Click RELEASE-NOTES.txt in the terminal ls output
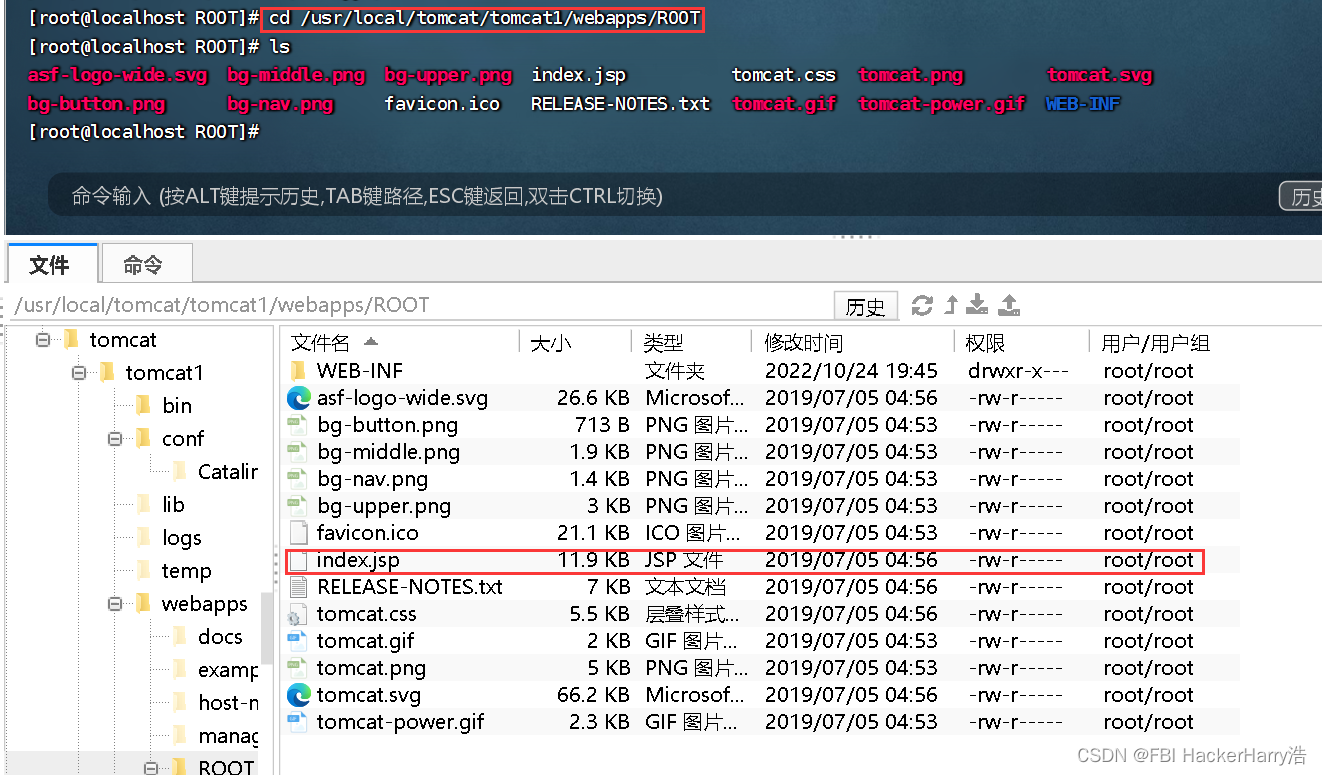The height and width of the screenshot is (775, 1322). tap(620, 103)
